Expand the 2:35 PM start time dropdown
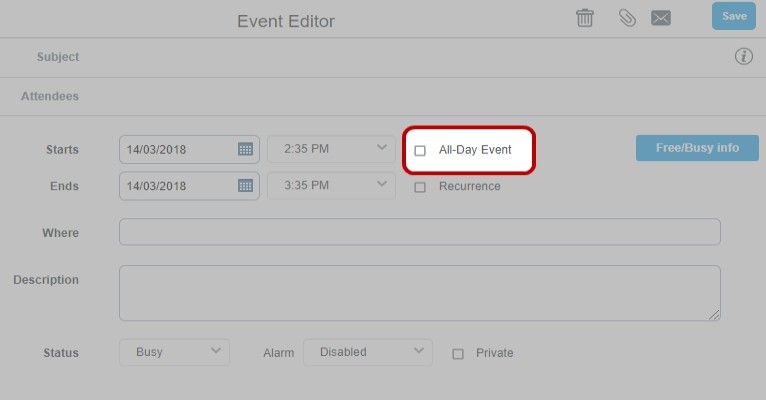This screenshot has height=400, width=766. click(x=331, y=149)
